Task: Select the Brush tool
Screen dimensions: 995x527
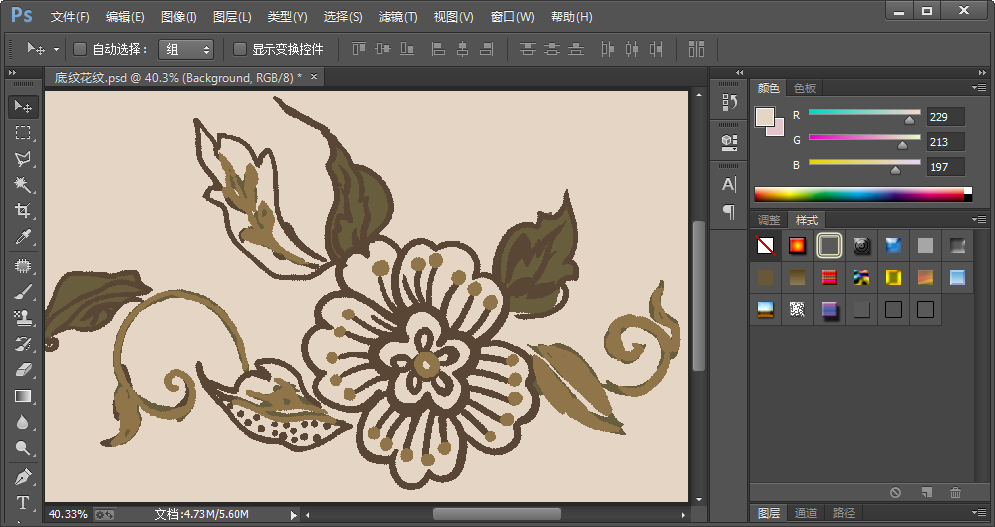Action: coord(23,292)
